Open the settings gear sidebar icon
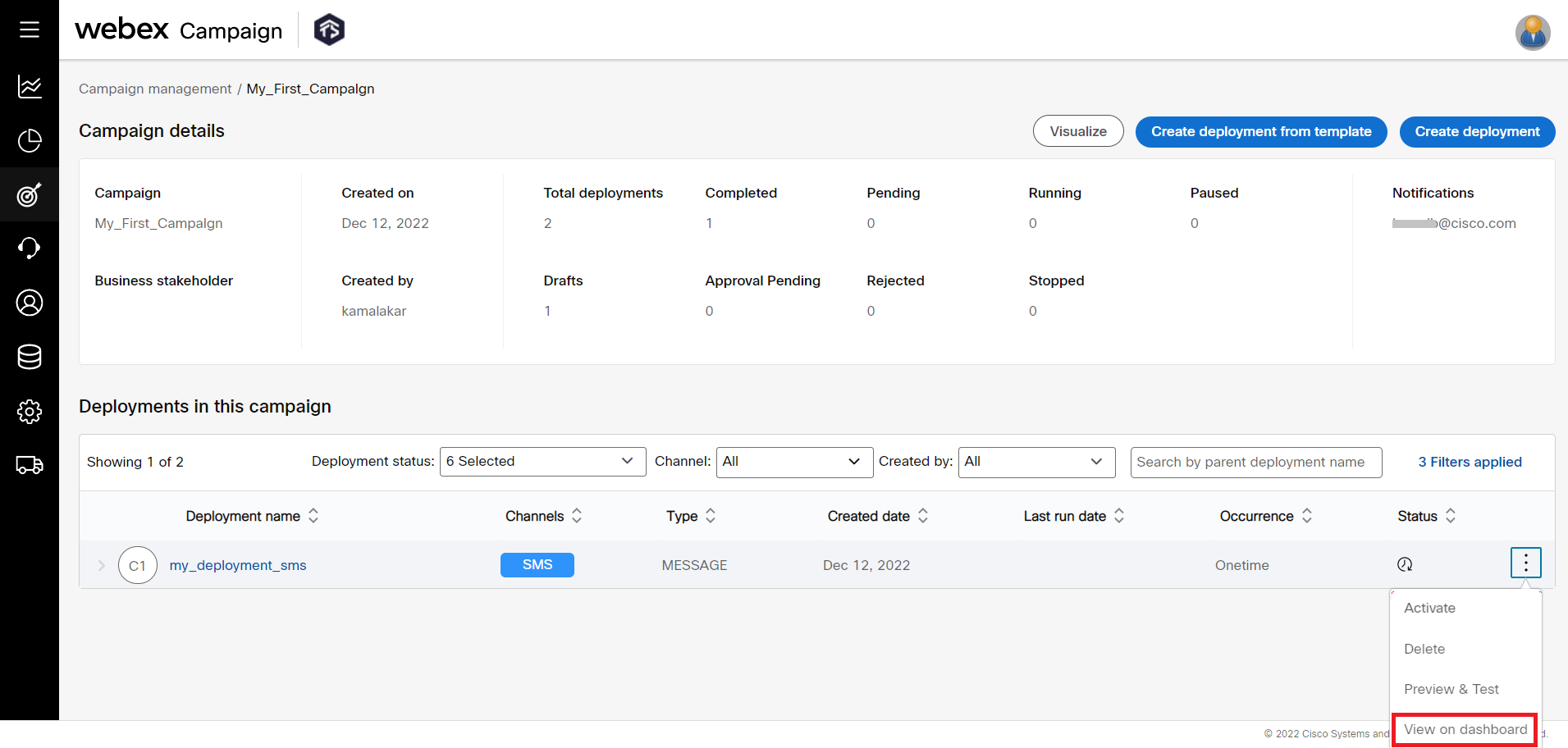Viewport: 1568px width, 748px height. click(29, 411)
